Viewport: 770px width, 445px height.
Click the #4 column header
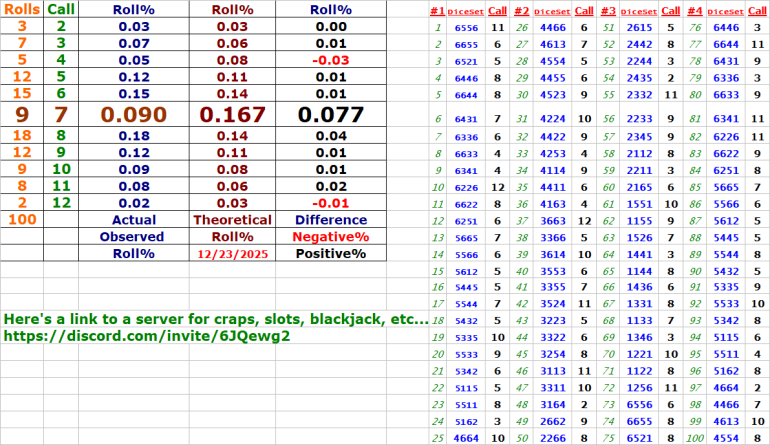click(692, 9)
